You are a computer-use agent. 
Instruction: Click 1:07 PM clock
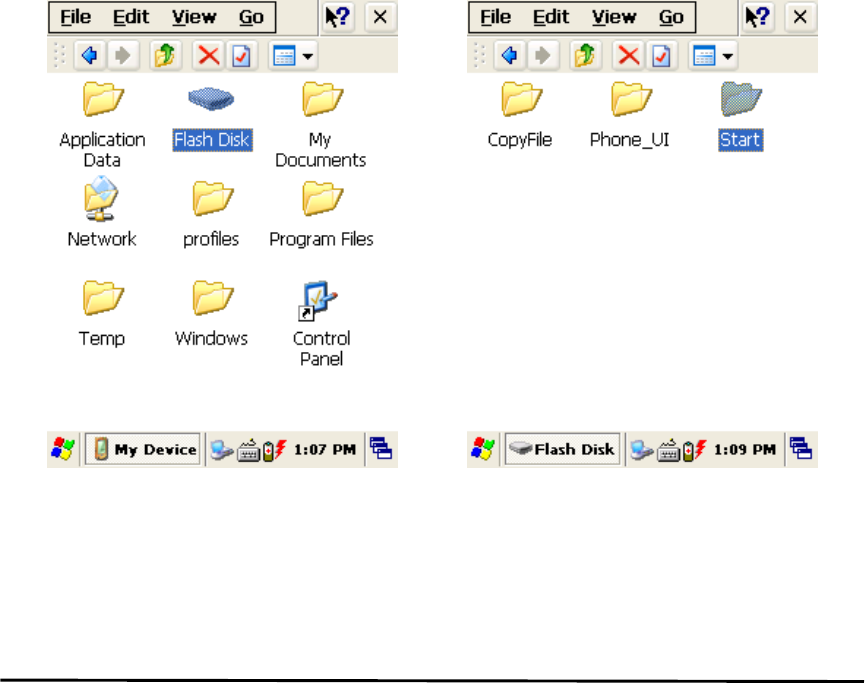coord(324,450)
